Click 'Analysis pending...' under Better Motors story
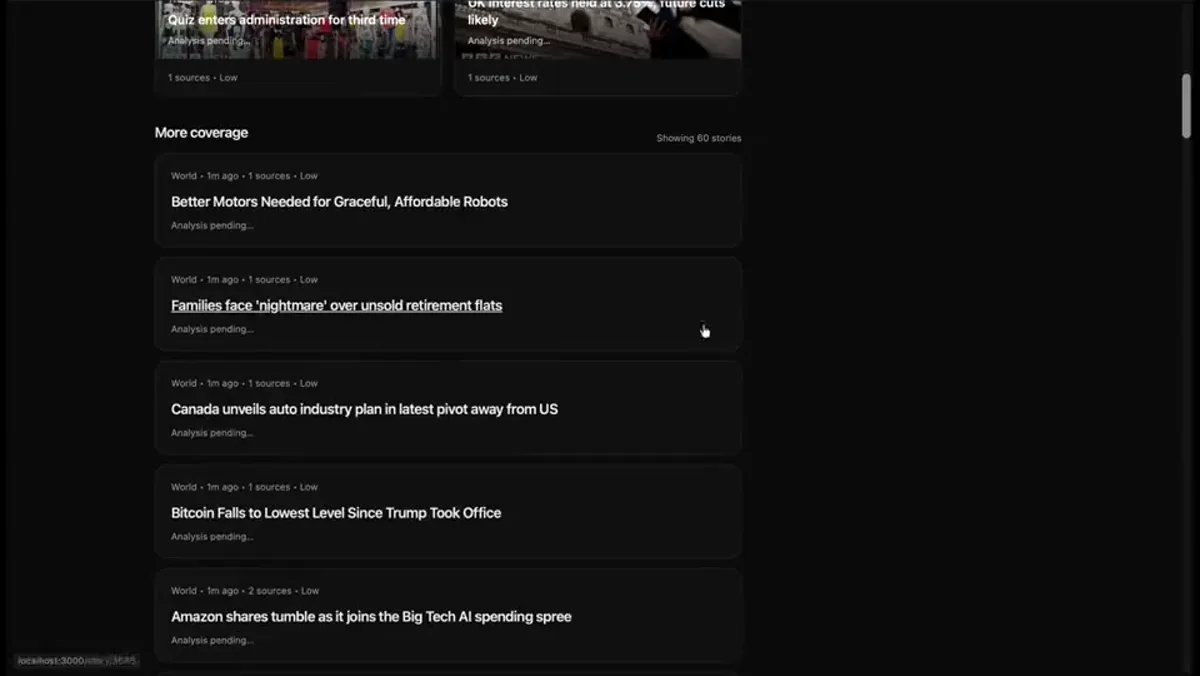Screen dimensions: 1200x676 [212, 226]
